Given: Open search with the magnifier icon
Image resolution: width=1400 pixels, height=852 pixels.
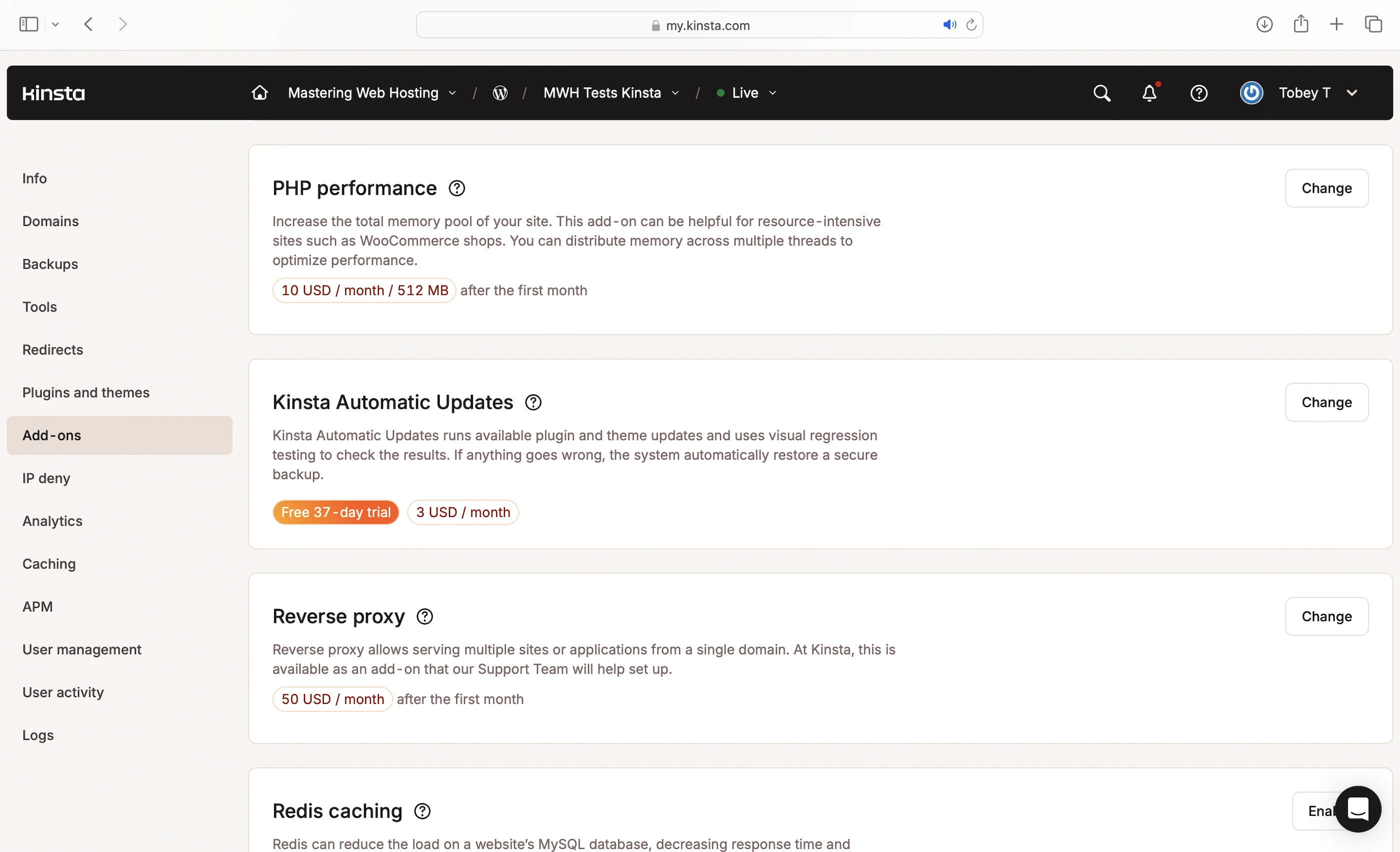Looking at the screenshot, I should click(1101, 92).
